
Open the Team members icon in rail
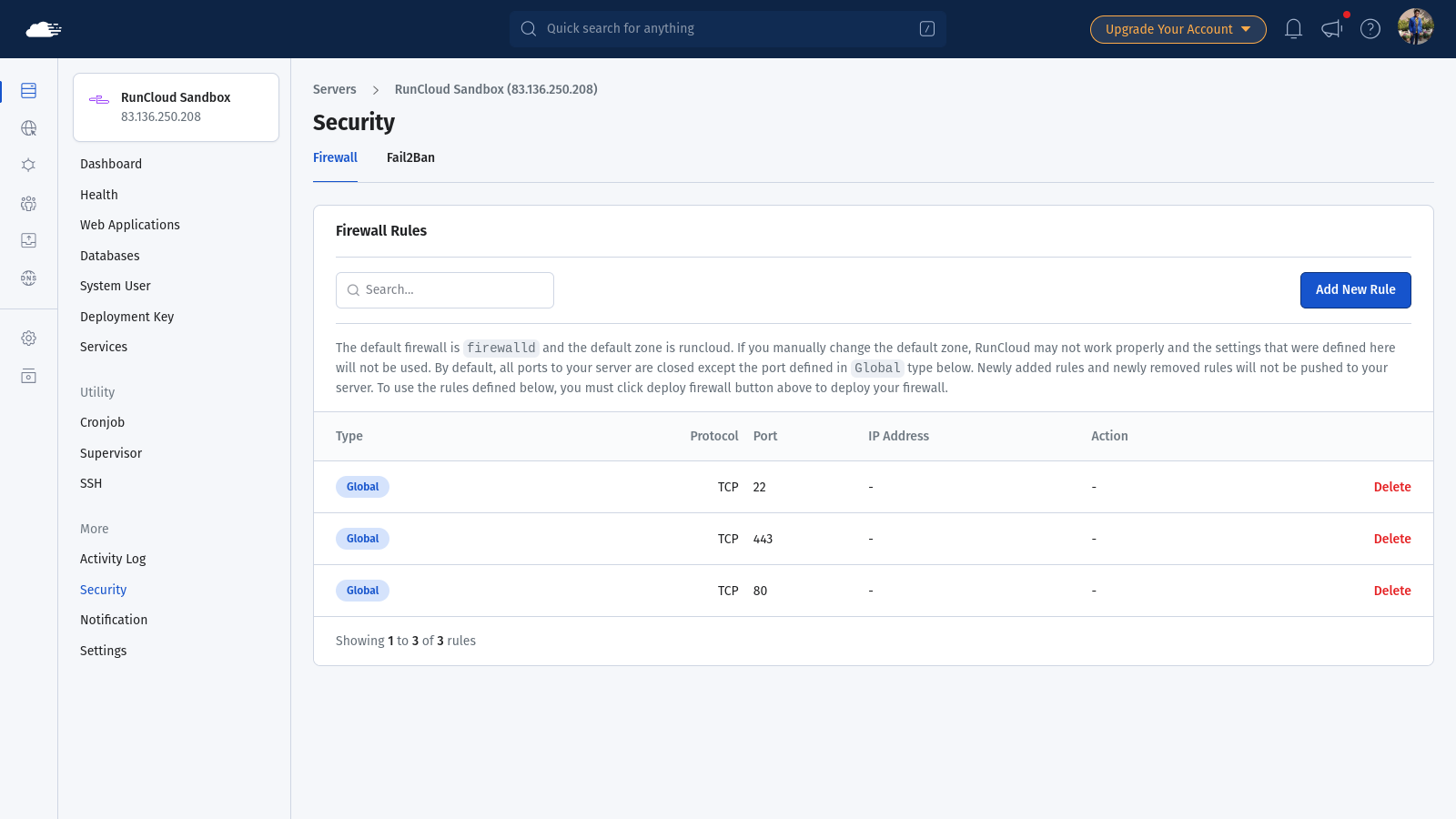tap(29, 203)
